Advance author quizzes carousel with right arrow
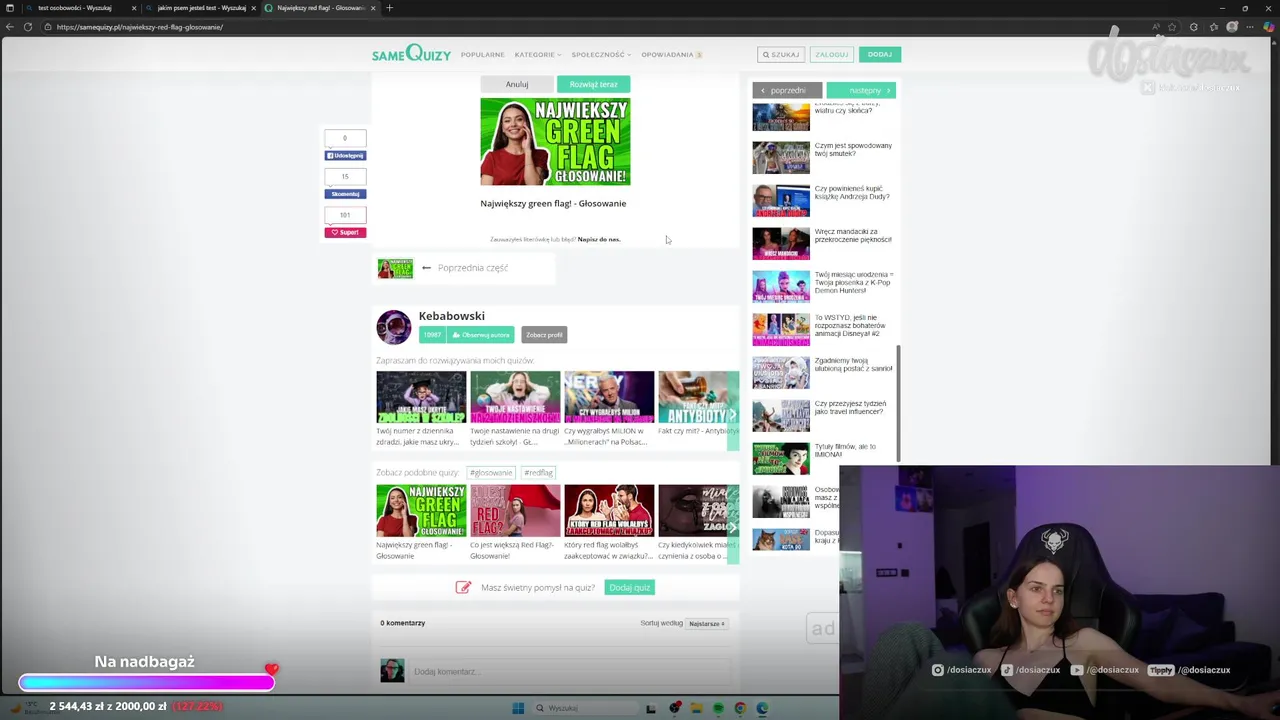Screen dimensions: 1280x720 pos(733,414)
